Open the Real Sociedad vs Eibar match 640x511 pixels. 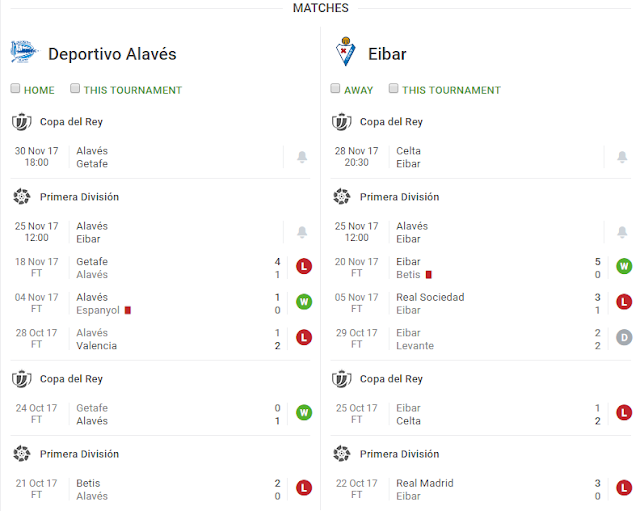click(x=470, y=303)
